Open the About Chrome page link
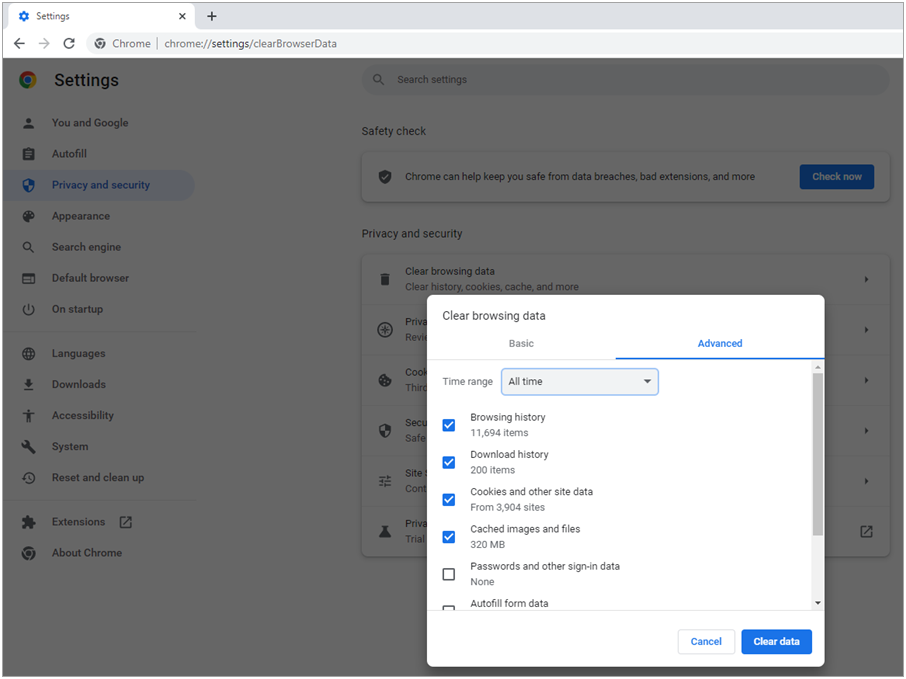 point(87,553)
